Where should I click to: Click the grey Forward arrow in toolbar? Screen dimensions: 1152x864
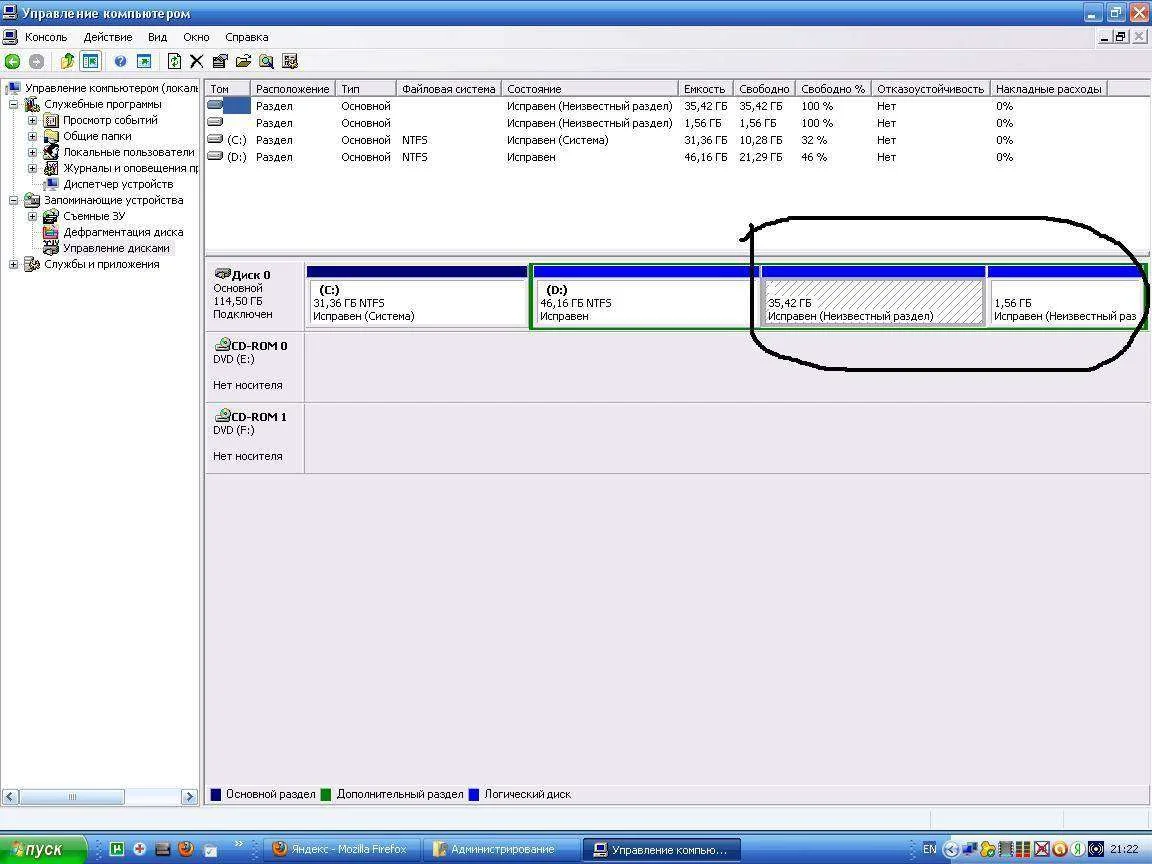(36, 62)
